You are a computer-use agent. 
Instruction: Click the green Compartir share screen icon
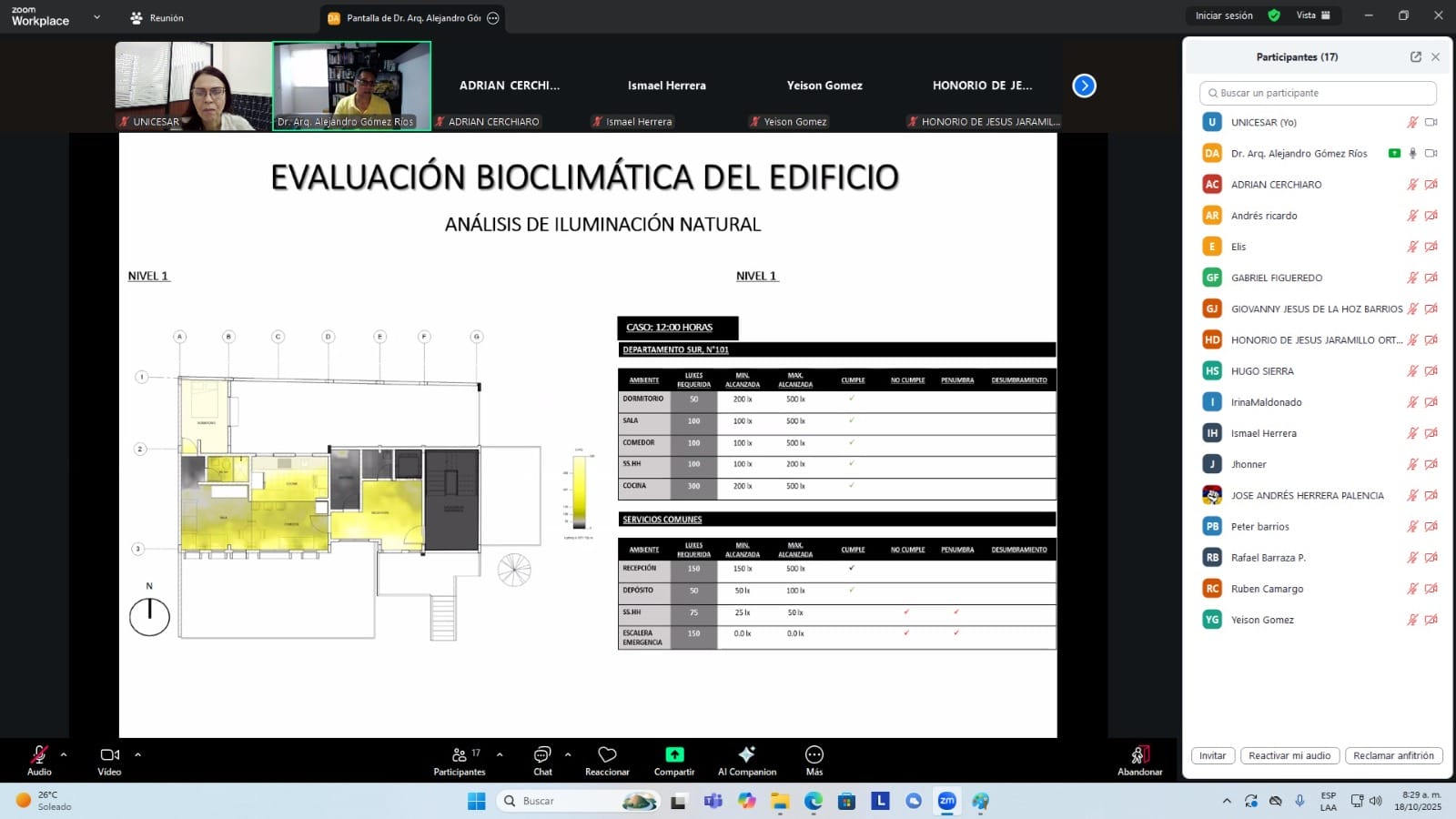point(674,755)
